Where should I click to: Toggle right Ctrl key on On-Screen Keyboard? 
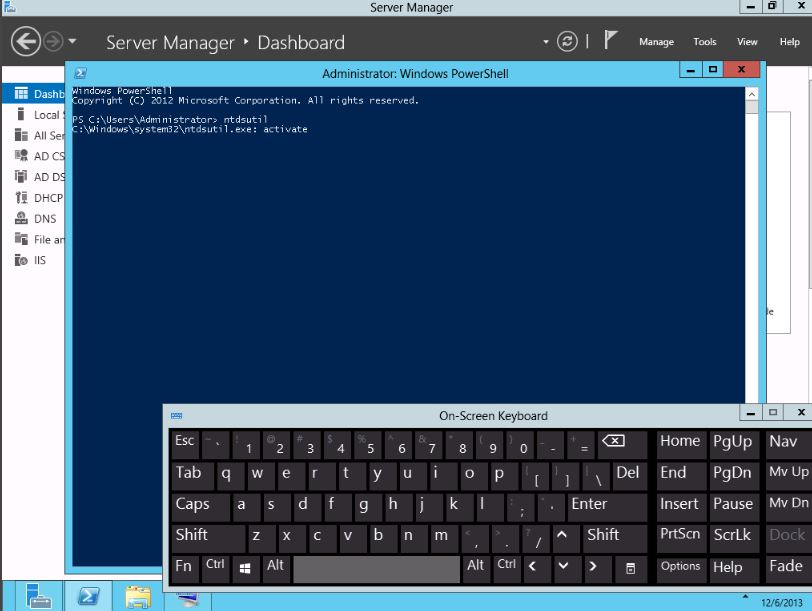pyautogui.click(x=506, y=569)
